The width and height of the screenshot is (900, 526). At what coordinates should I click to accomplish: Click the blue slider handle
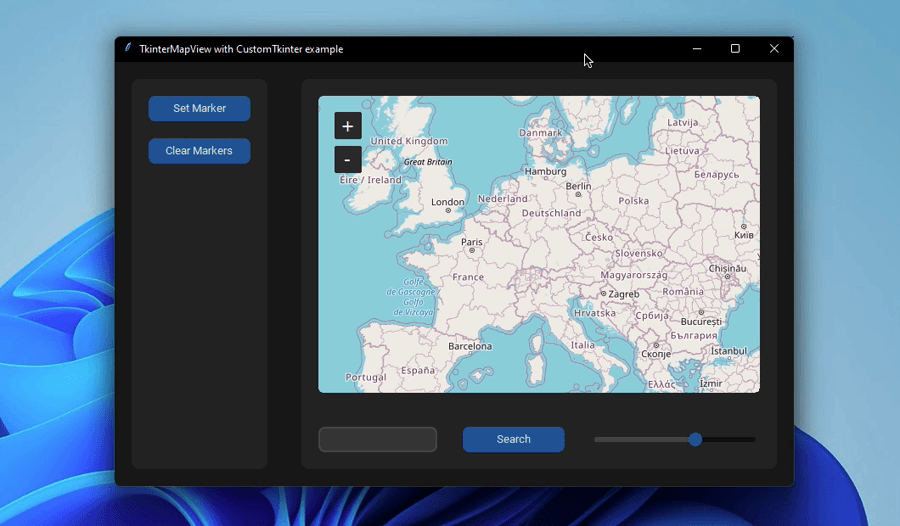click(695, 439)
